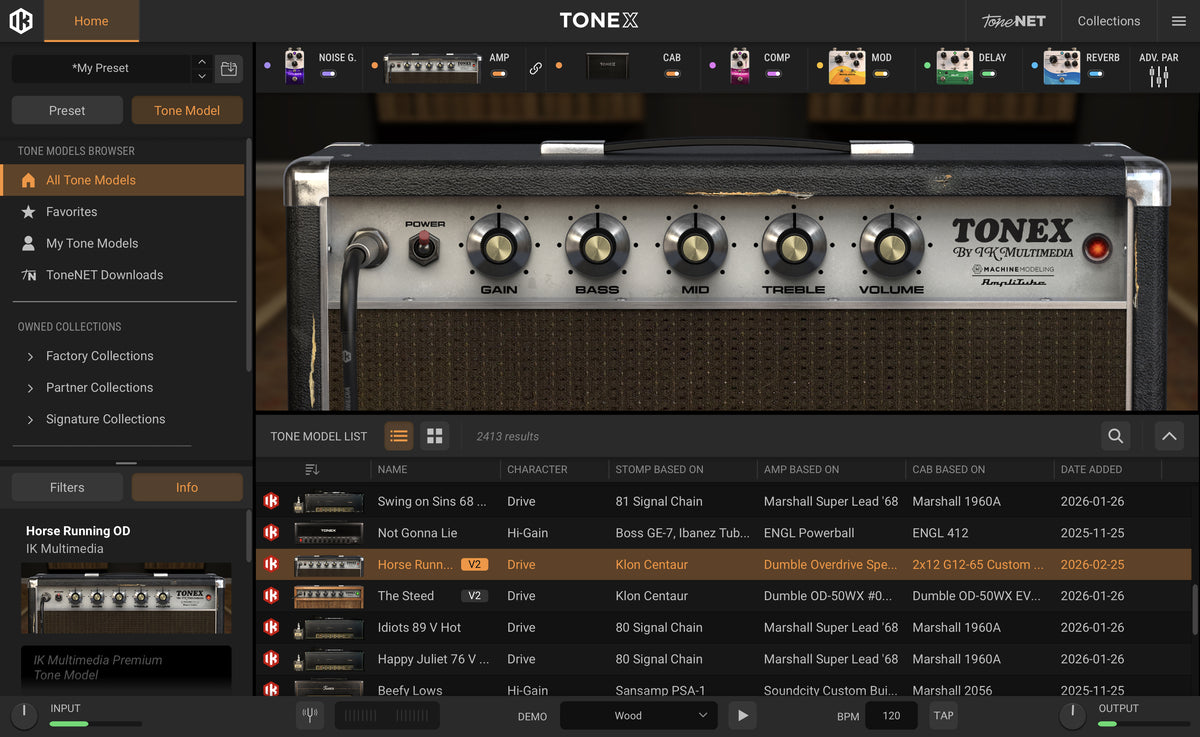Image resolution: width=1200 pixels, height=737 pixels.
Task: Toggle the COMP on/off switch
Action: tap(772, 74)
